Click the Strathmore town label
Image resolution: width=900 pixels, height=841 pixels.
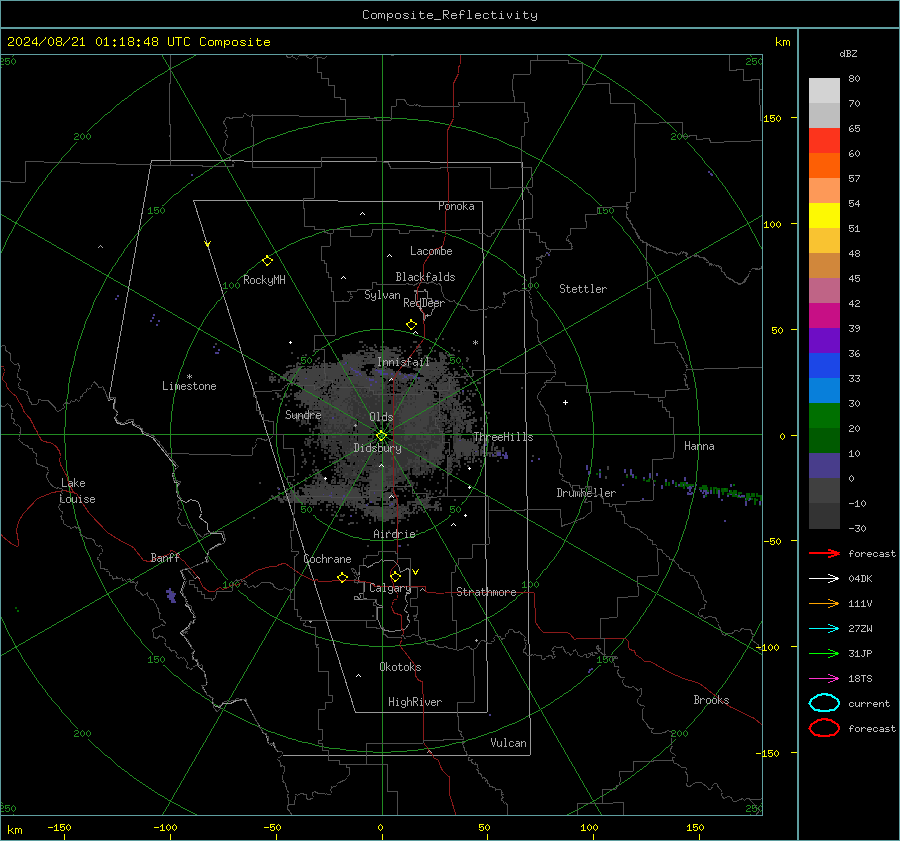pyautogui.click(x=486, y=592)
